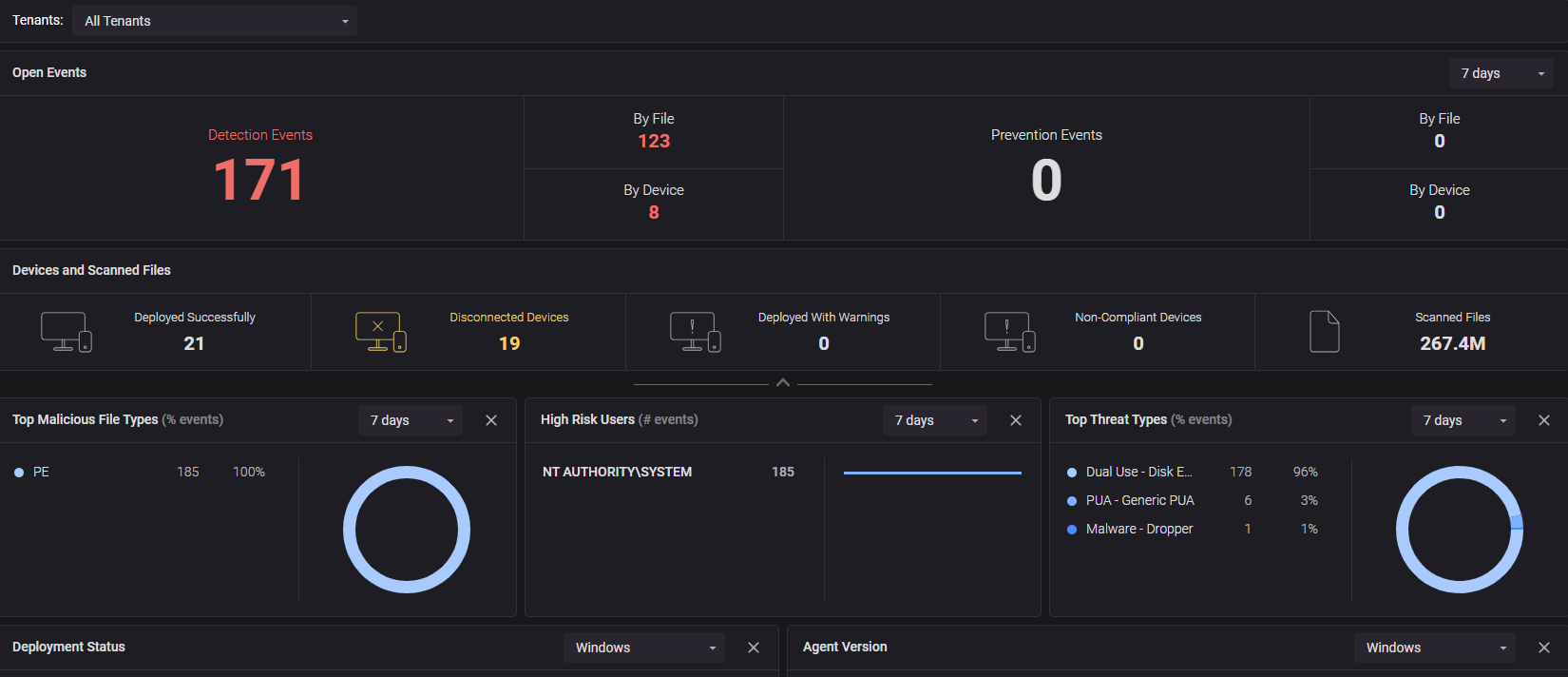Toggle the Malware - Dropper legend dot
The height and width of the screenshot is (677, 1568).
1072,530
